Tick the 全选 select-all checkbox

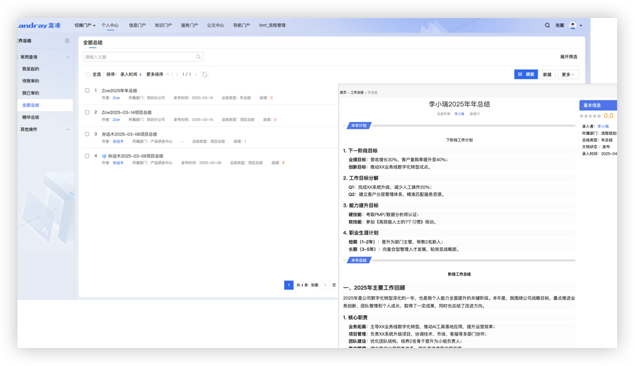pyautogui.click(x=87, y=74)
